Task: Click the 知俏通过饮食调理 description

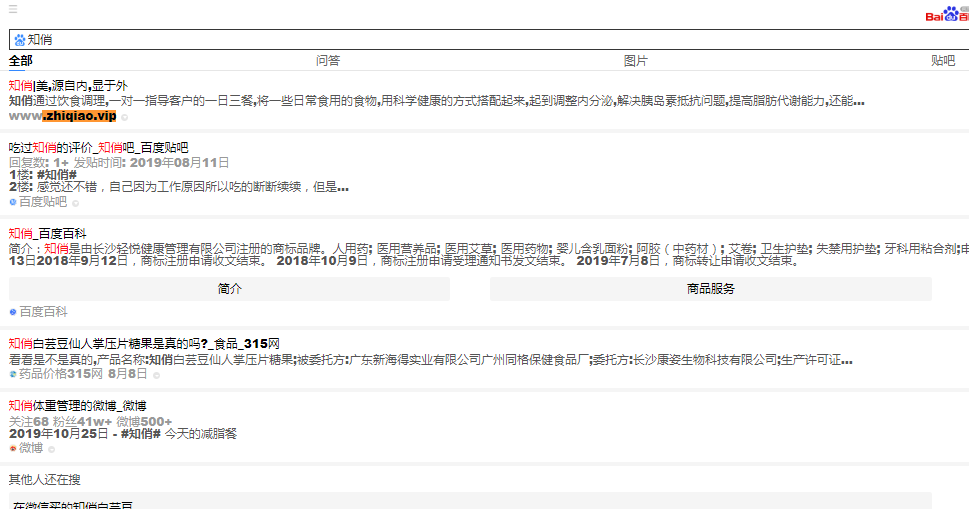Action: (x=436, y=101)
